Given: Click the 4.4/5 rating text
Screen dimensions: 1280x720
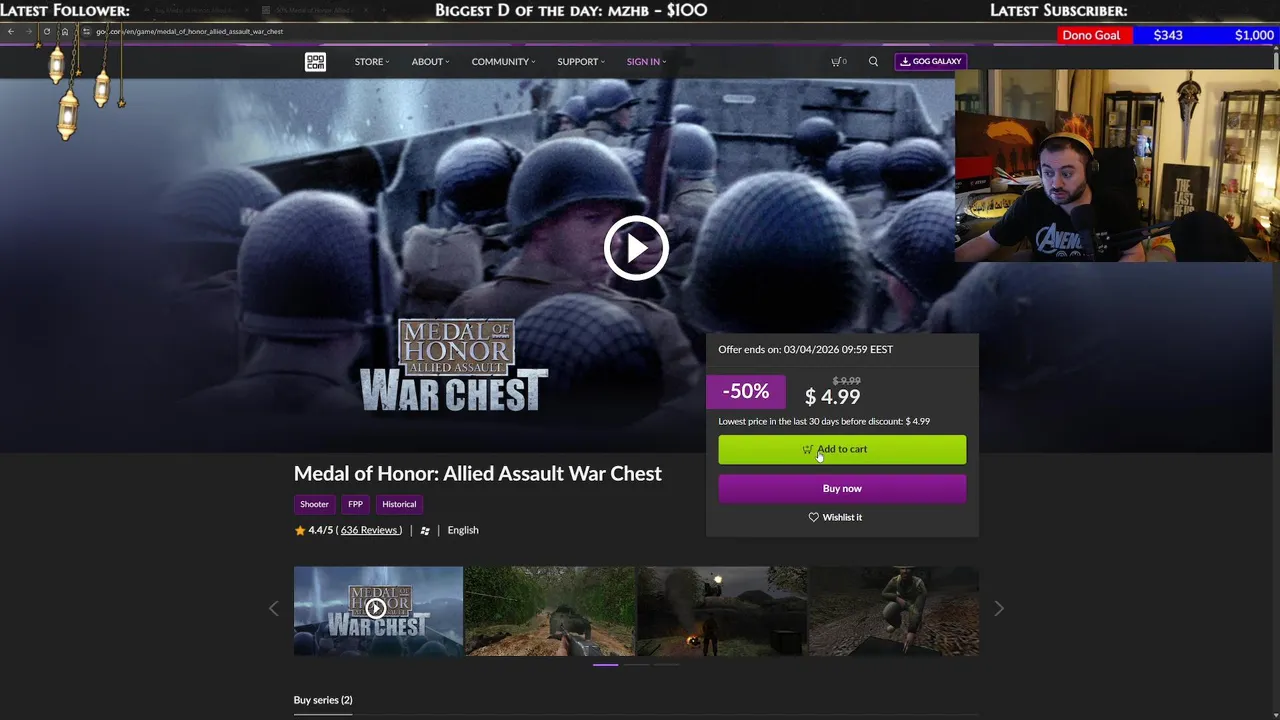Looking at the screenshot, I should coord(321,530).
